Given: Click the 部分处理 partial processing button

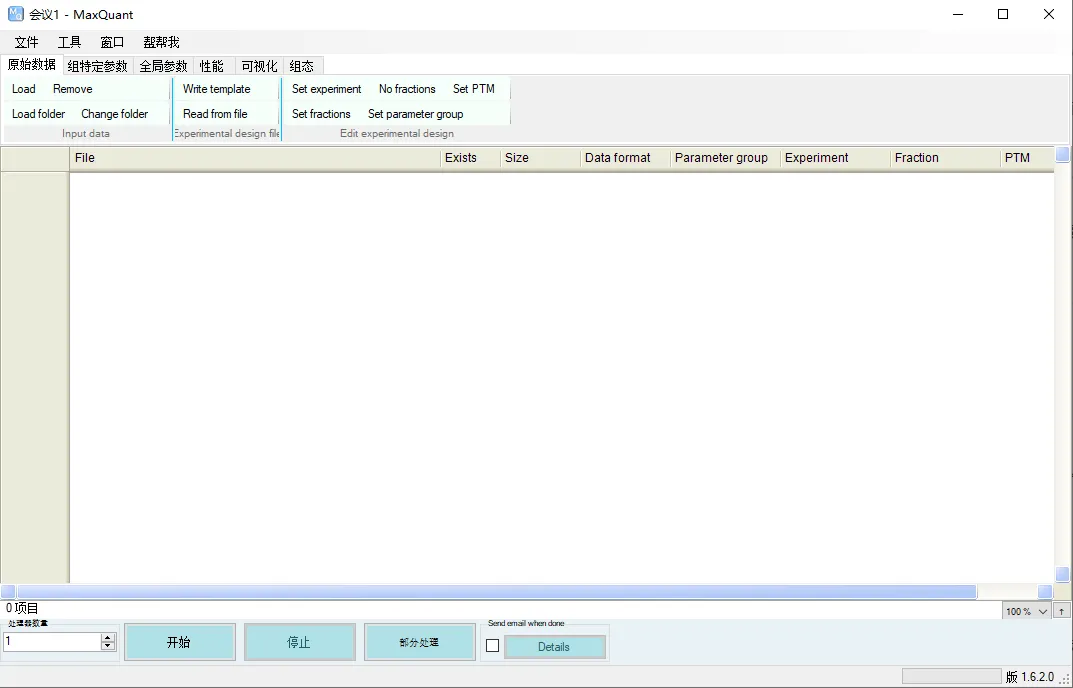Looking at the screenshot, I should pyautogui.click(x=419, y=642).
